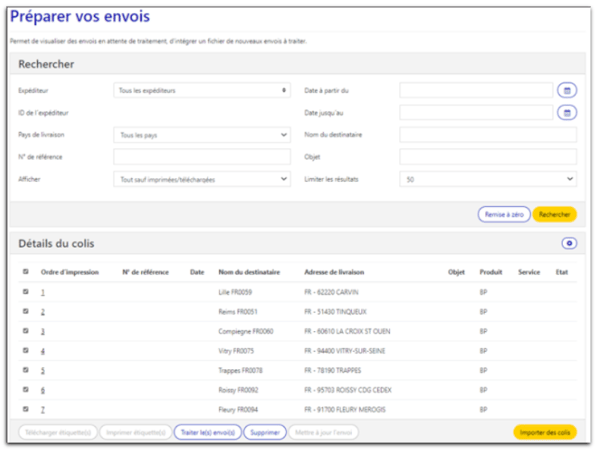Click 'Traiter le(s) envoi(s)' button
This screenshot has width=600, height=451.
click(x=207, y=432)
